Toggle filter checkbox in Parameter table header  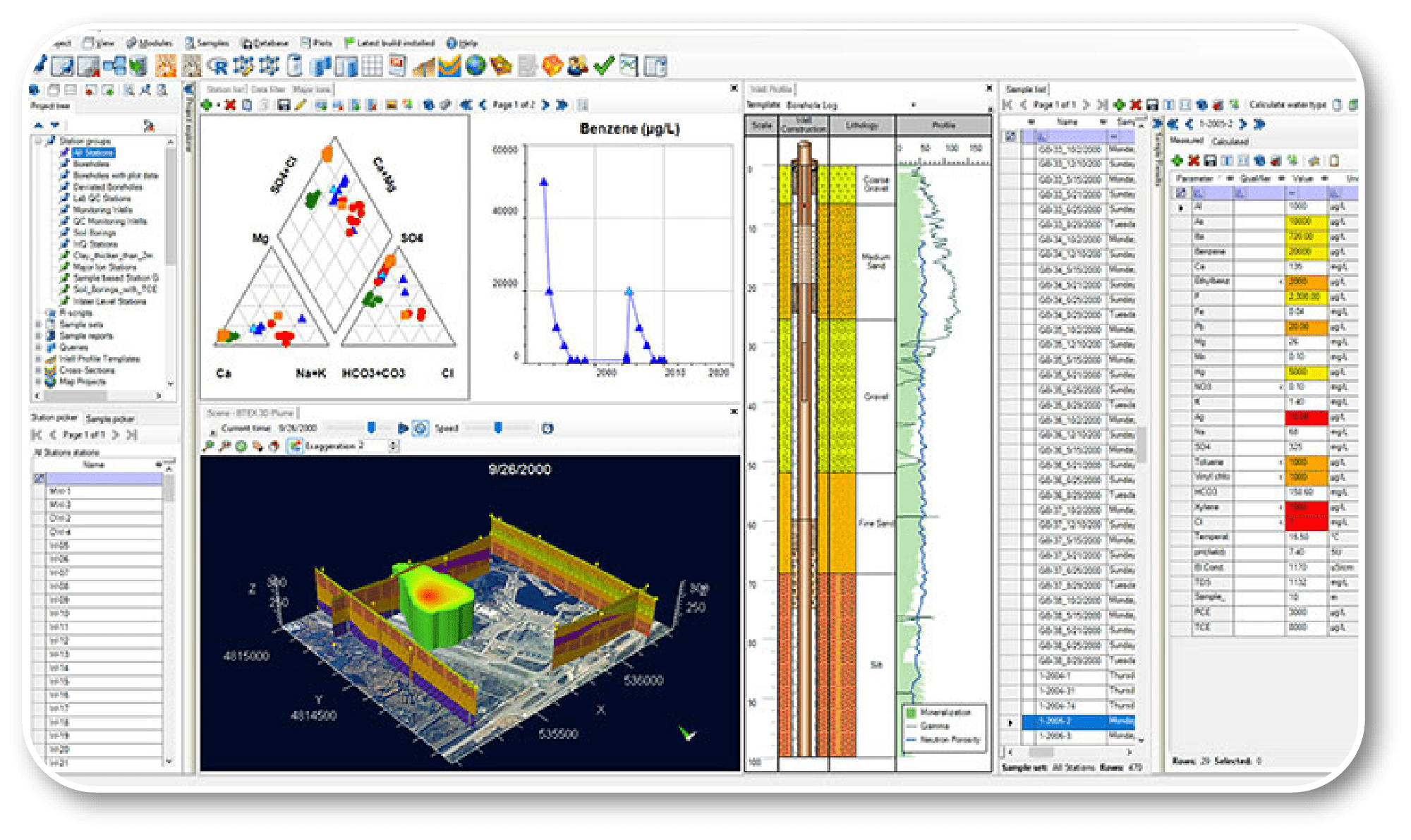(x=1180, y=193)
